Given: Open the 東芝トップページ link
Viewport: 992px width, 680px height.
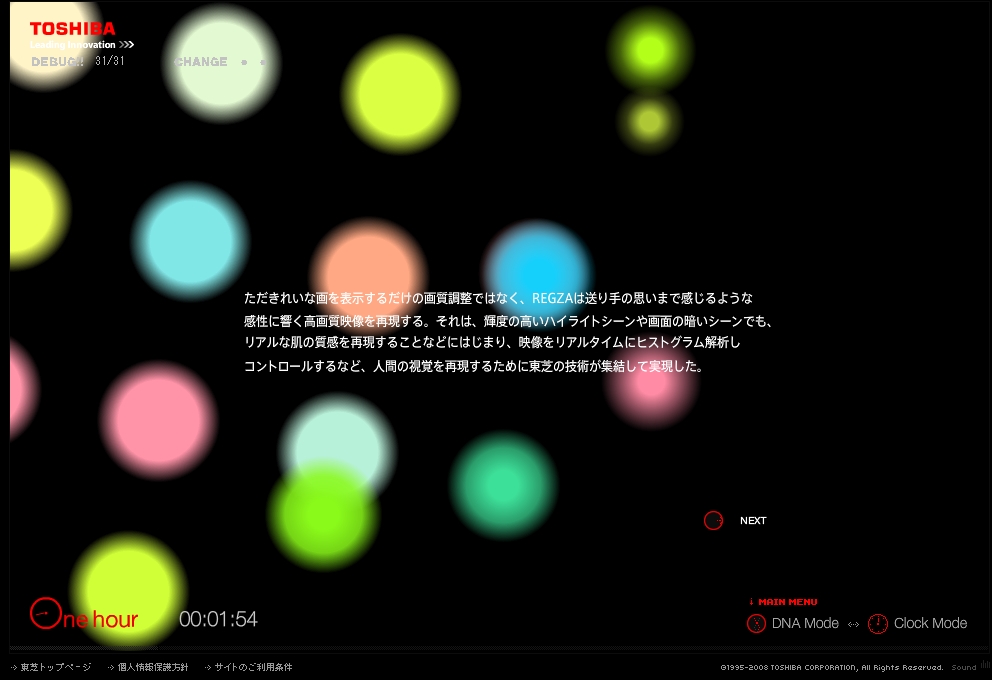Looking at the screenshot, I should pyautogui.click(x=55, y=667).
